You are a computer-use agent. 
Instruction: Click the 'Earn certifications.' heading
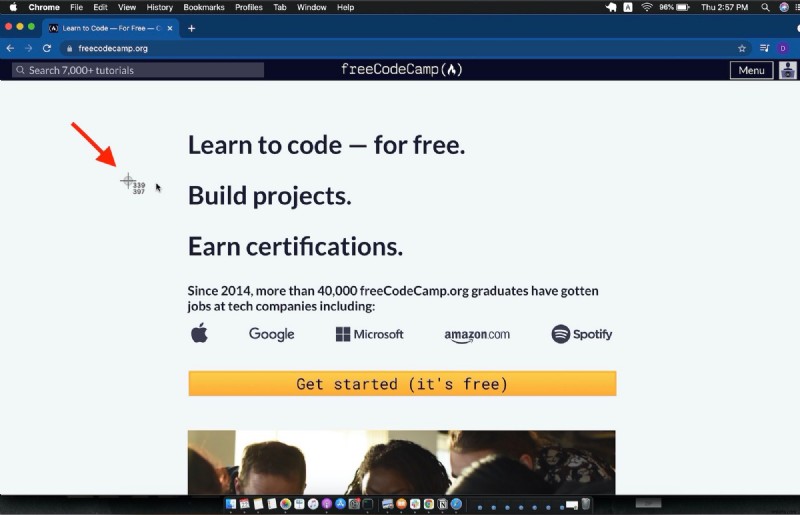(x=295, y=247)
